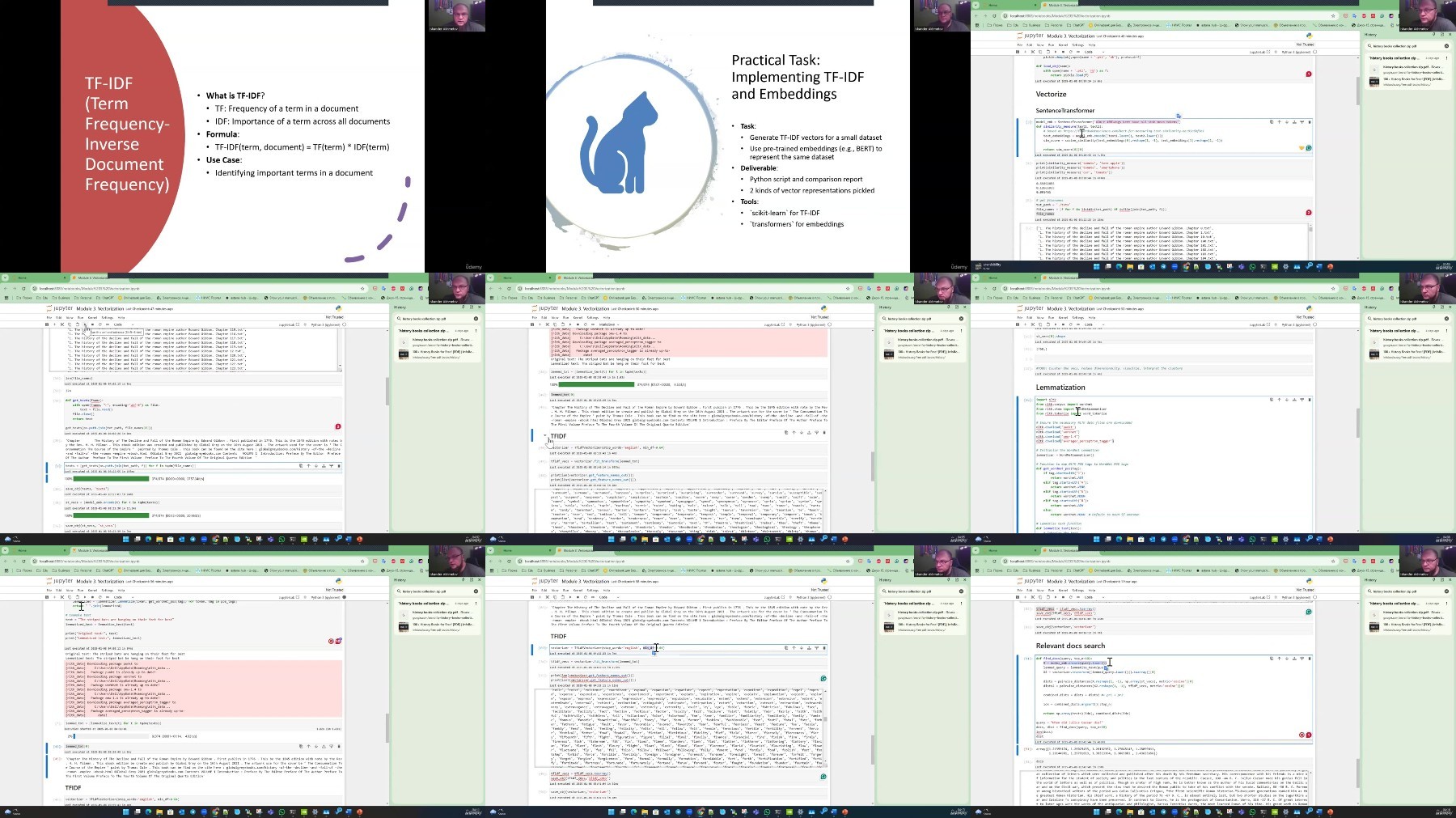Open the Run menu in the Relevant docs search frame

1051,591
